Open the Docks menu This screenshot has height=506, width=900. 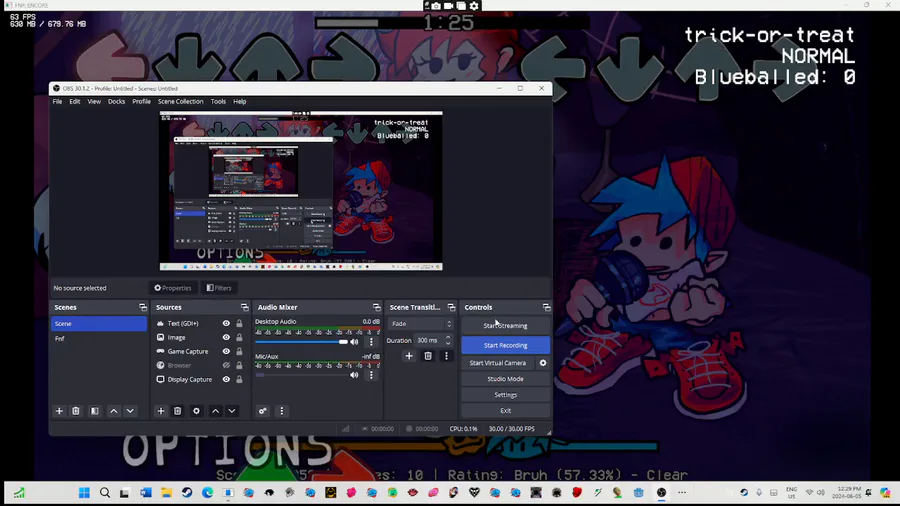pos(117,102)
